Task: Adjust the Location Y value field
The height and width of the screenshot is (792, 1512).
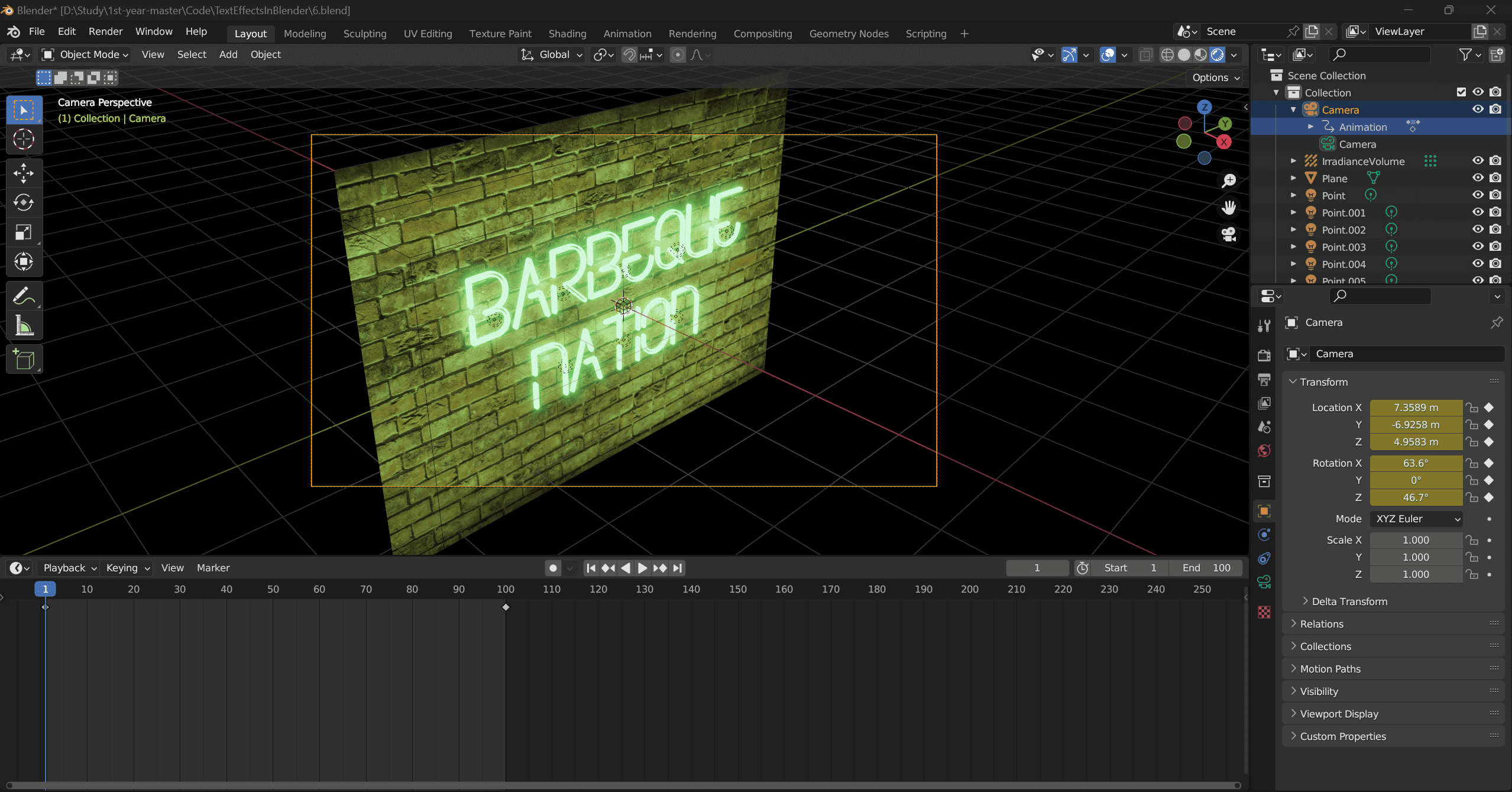Action: 1416,425
